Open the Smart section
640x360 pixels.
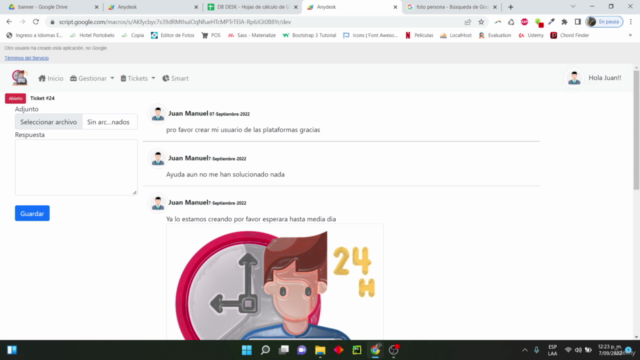point(176,78)
